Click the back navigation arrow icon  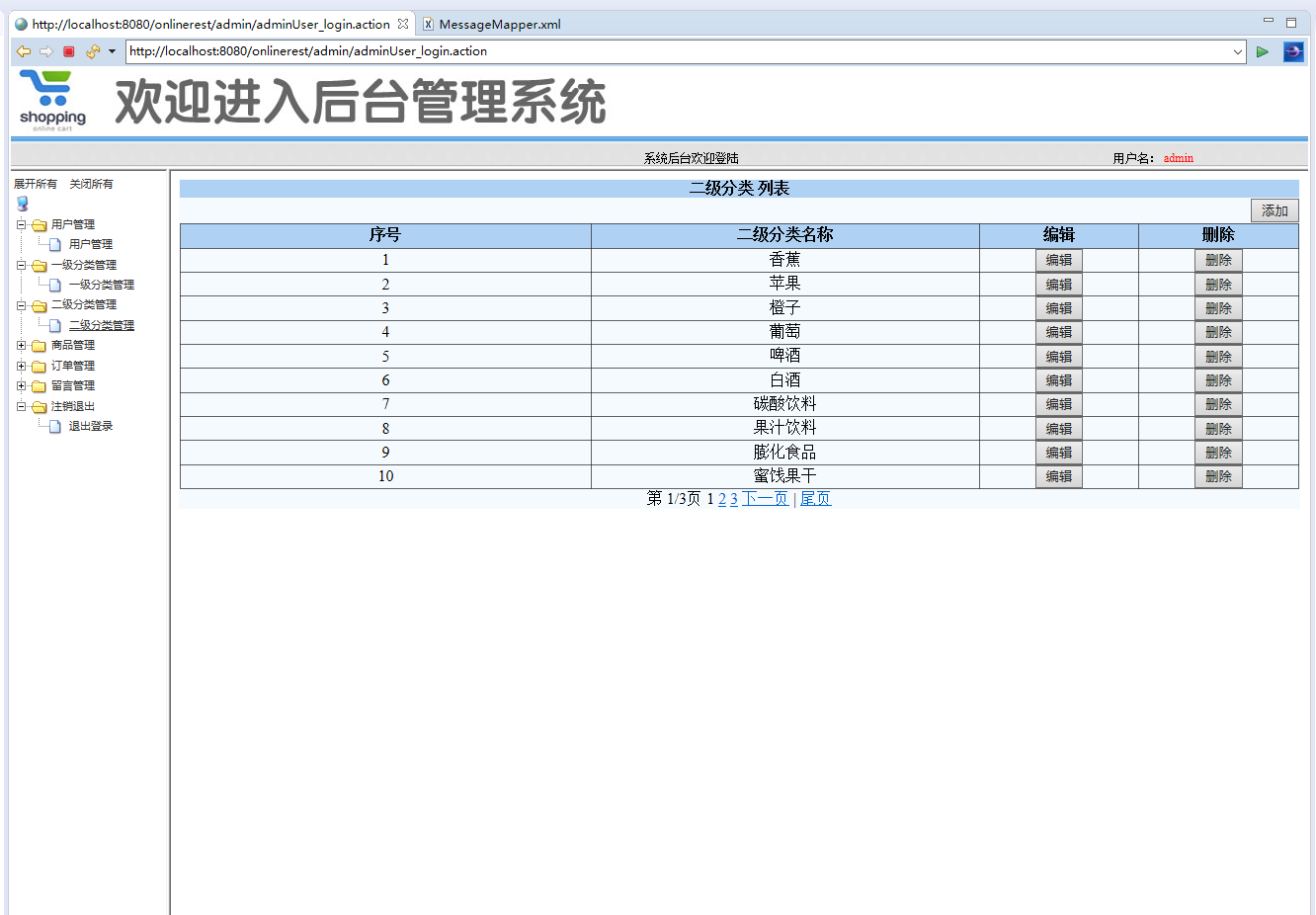[x=23, y=50]
